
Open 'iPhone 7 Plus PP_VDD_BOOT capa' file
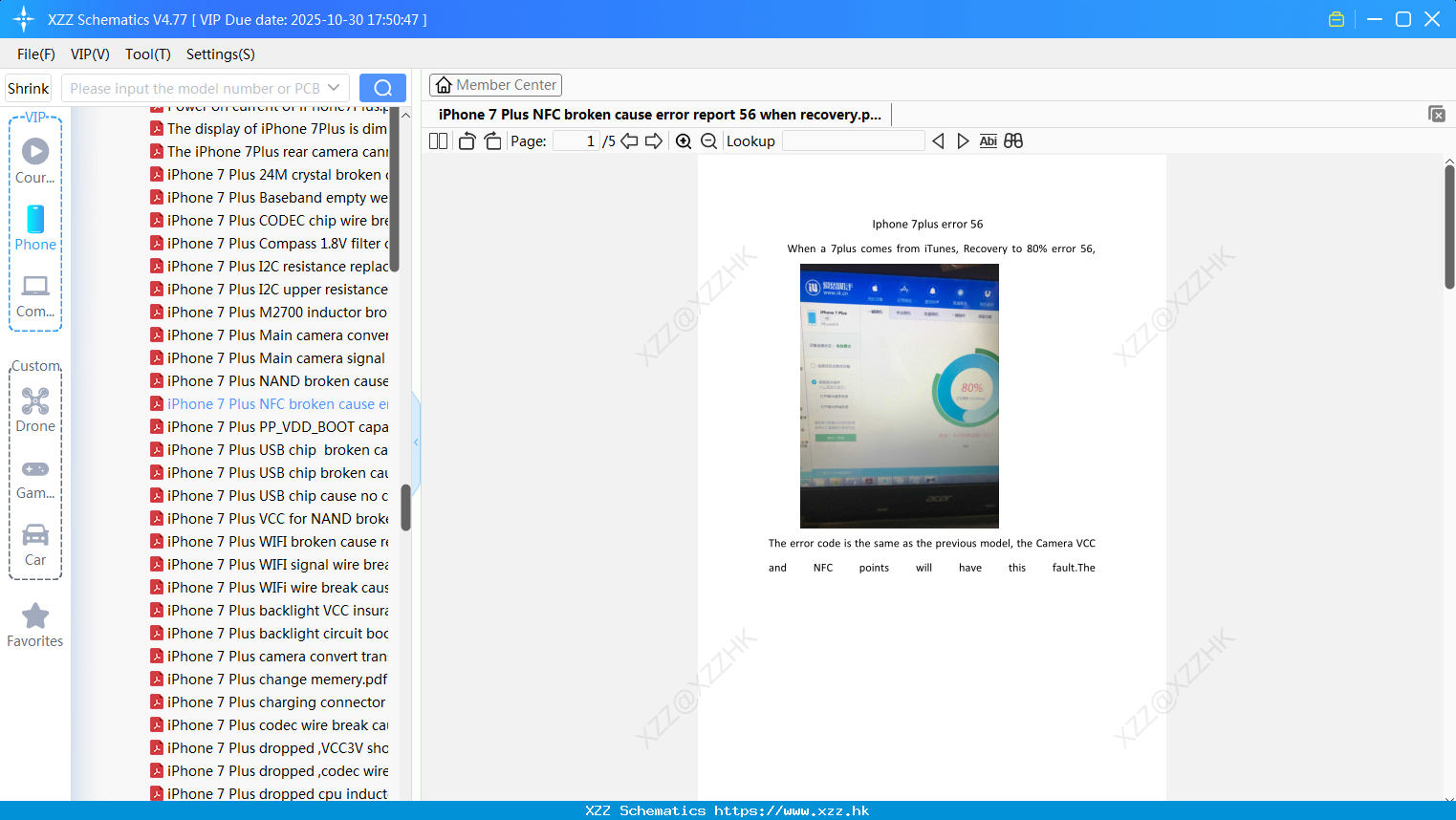pos(269,427)
